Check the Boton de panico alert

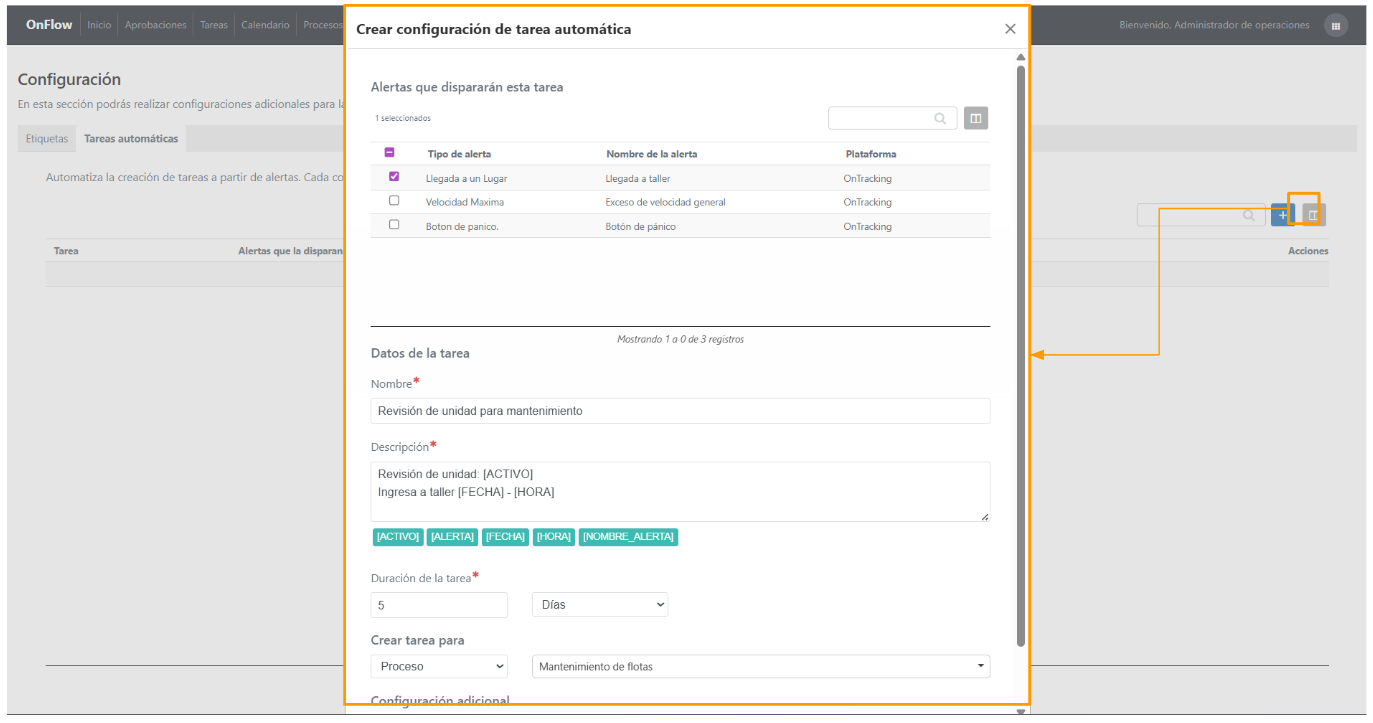(394, 225)
